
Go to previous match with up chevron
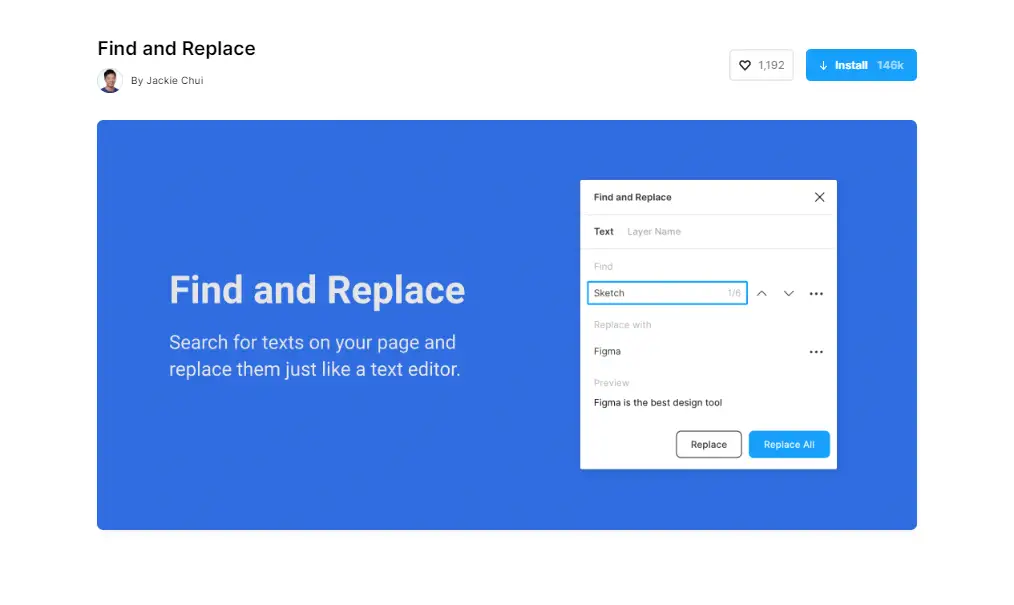point(762,293)
